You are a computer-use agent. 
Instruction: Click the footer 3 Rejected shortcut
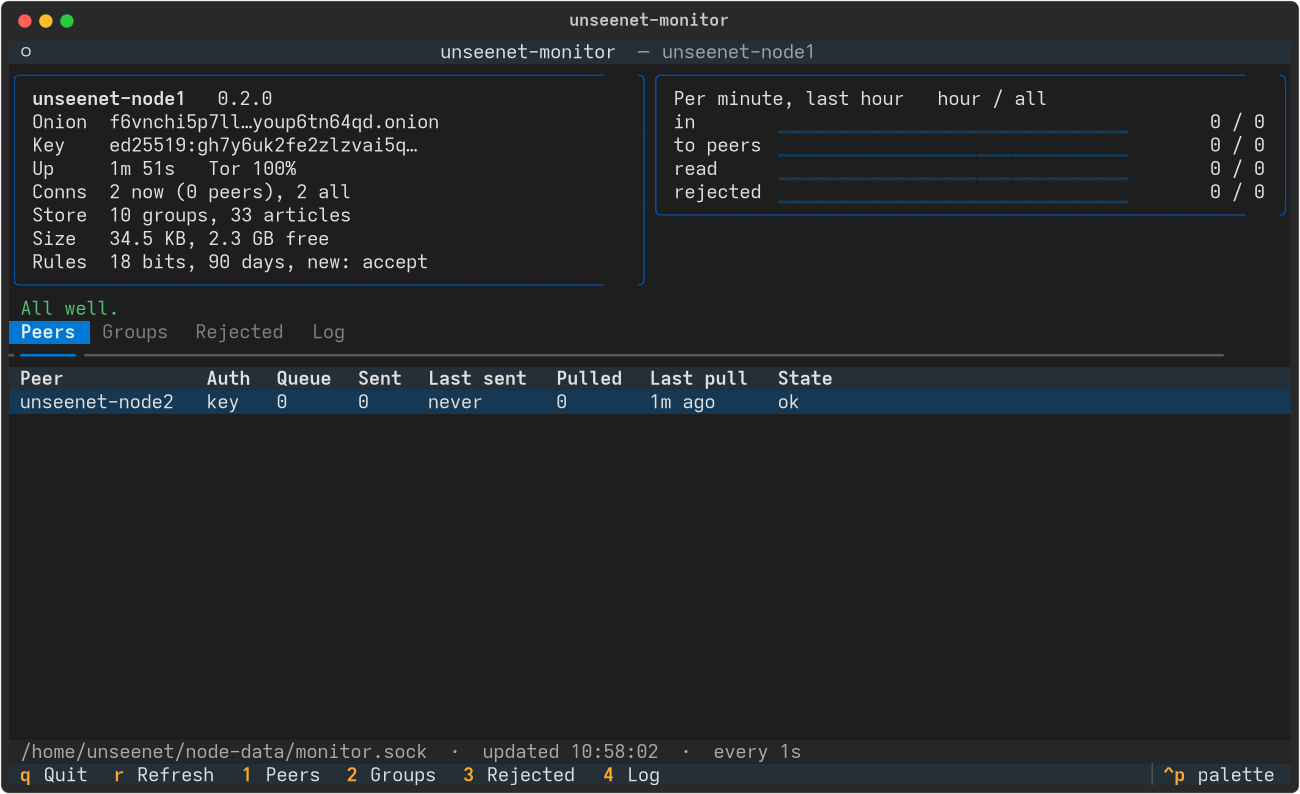pyautogui.click(x=519, y=775)
